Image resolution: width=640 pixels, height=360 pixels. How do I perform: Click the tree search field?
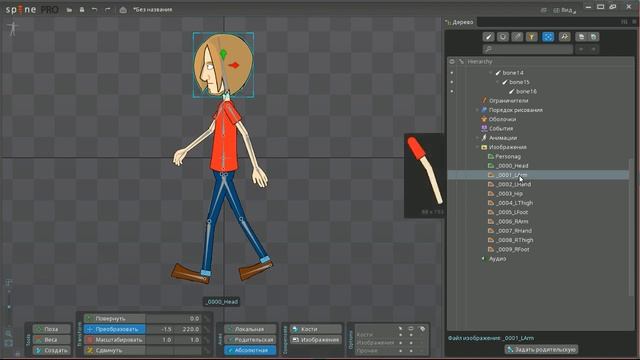coord(528,49)
